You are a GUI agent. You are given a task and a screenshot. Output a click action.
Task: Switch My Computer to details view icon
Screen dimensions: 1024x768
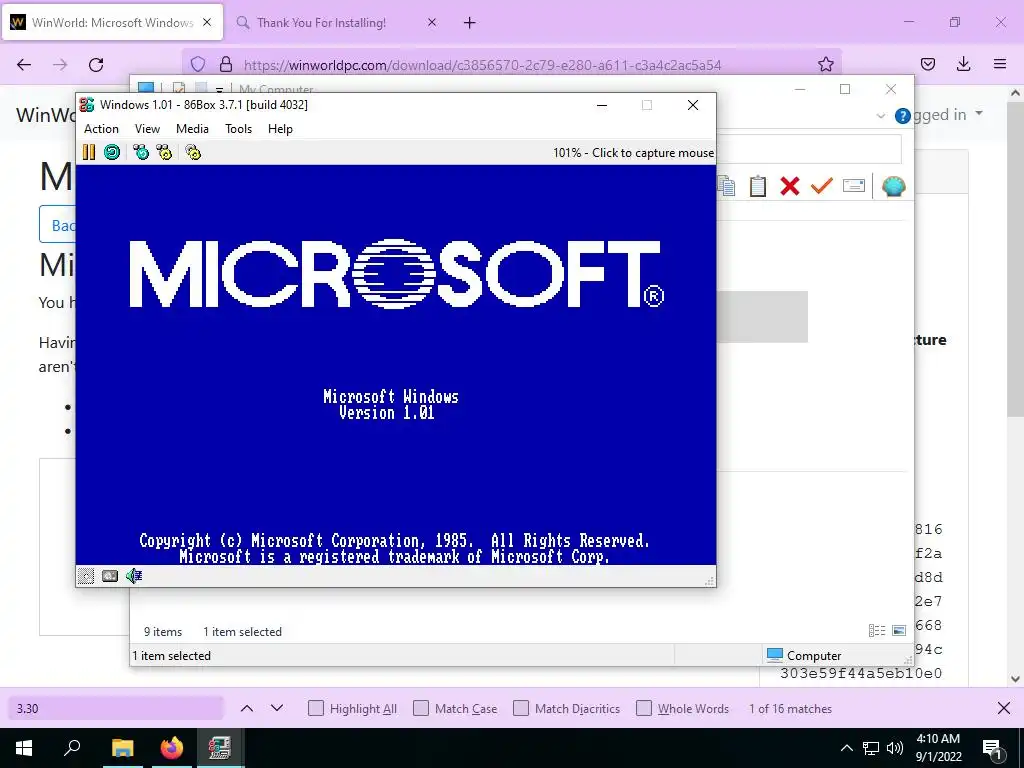coord(877,630)
